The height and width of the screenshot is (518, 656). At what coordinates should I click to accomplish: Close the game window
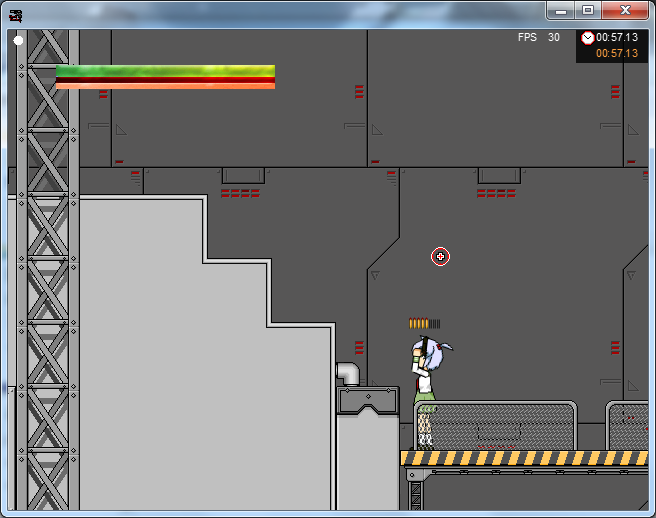(625, 10)
